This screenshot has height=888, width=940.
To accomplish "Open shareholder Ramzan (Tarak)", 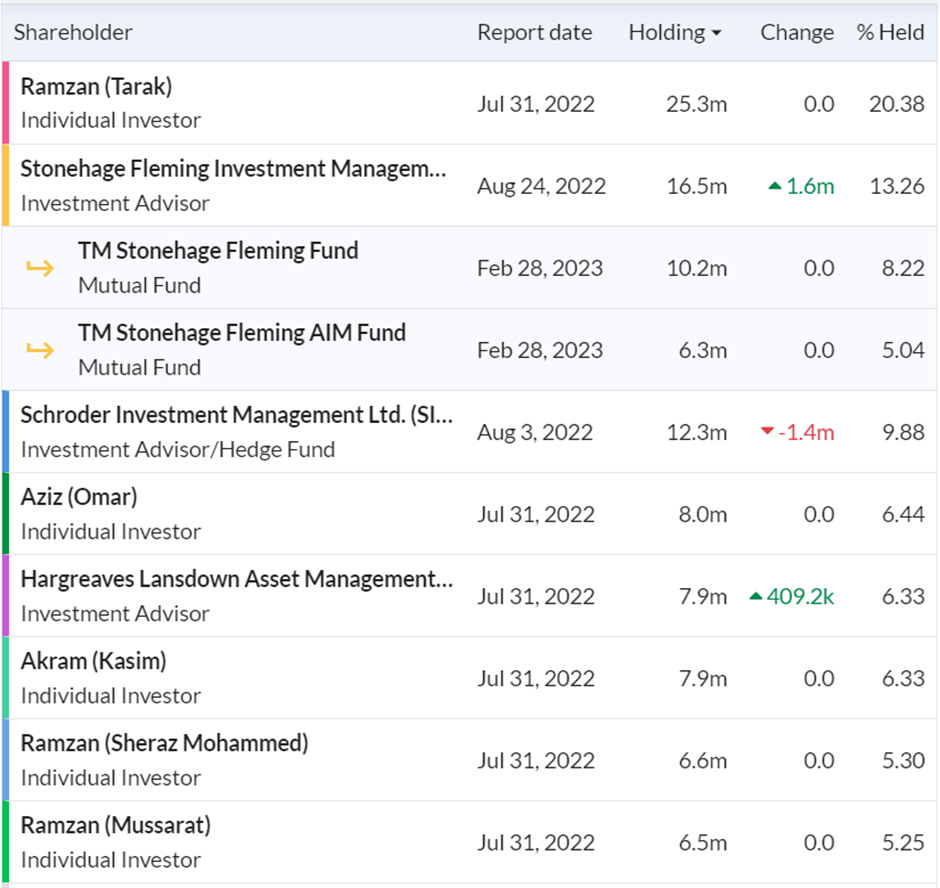I will point(96,87).
